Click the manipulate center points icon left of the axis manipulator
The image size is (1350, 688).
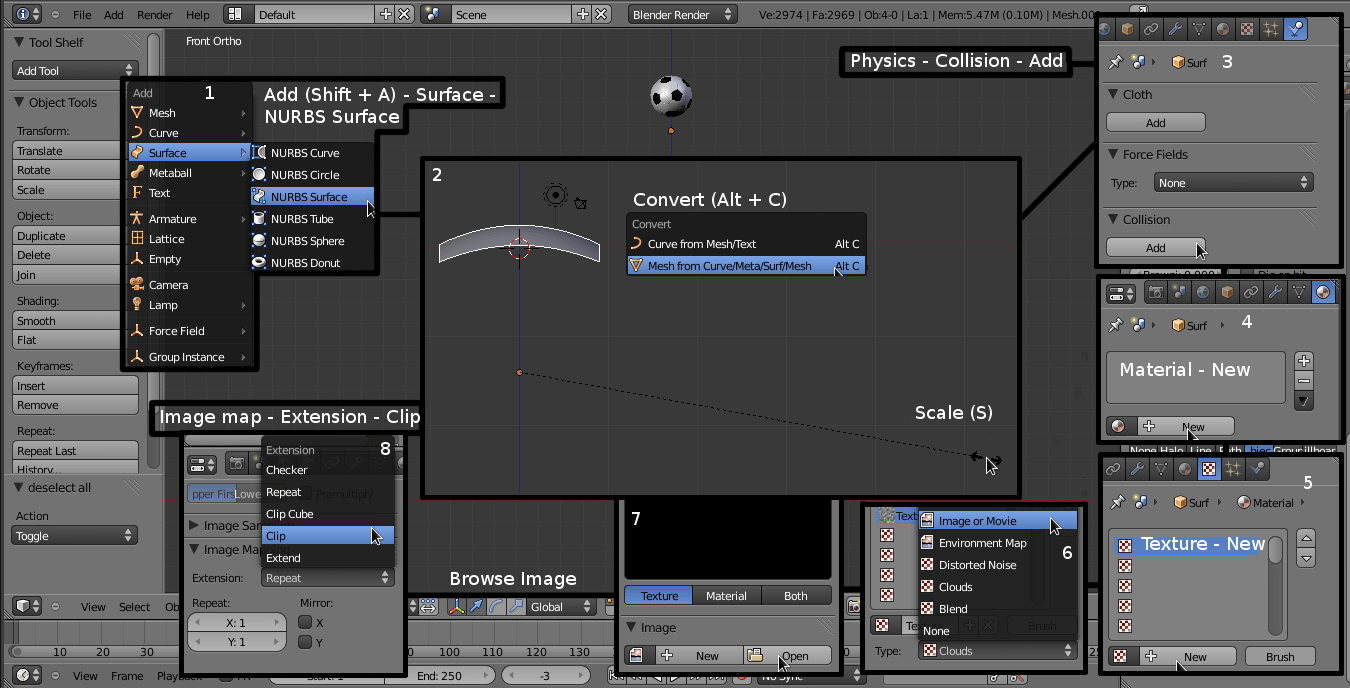click(428, 606)
